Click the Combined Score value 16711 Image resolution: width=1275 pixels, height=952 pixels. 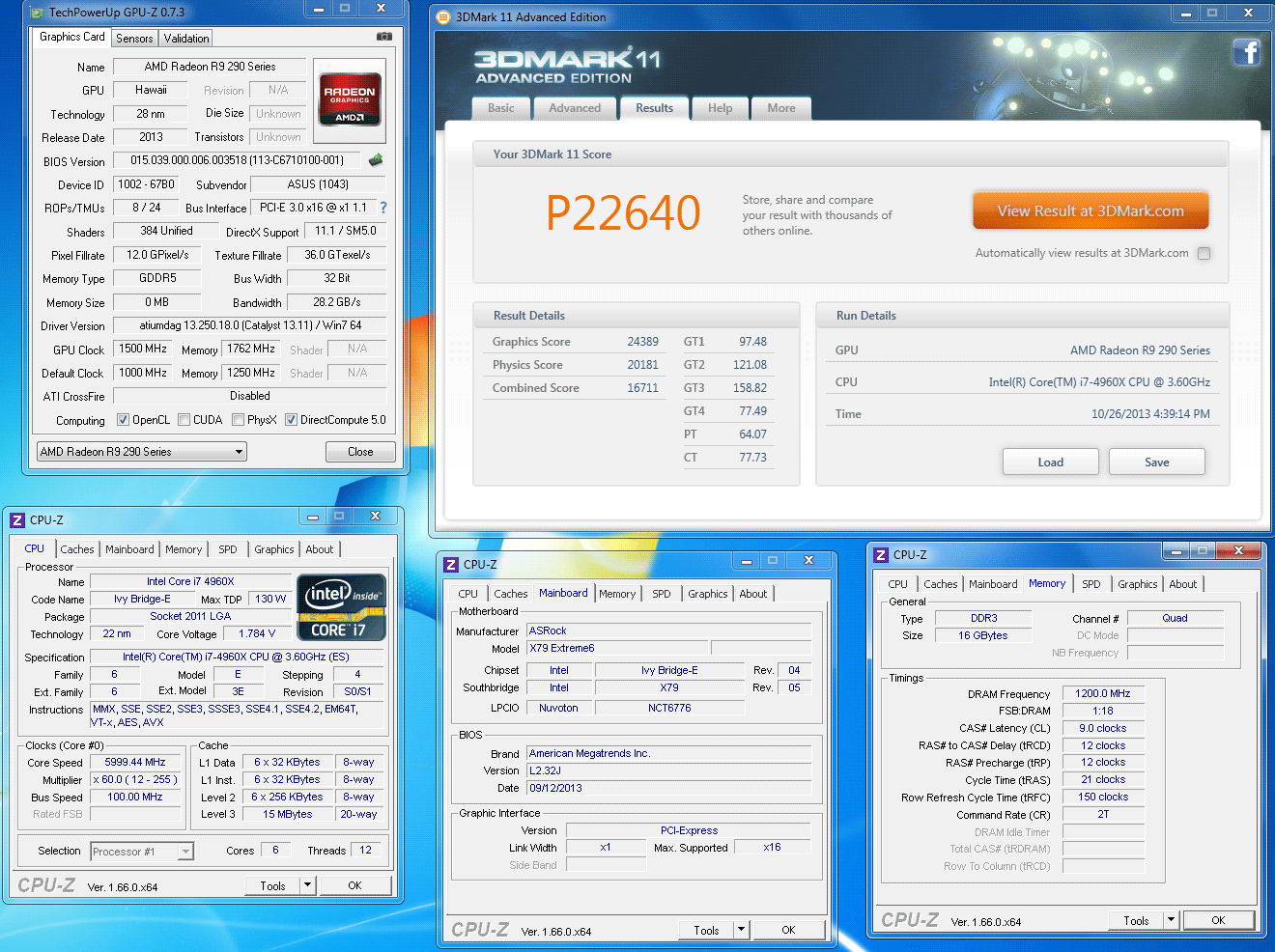pyautogui.click(x=642, y=388)
